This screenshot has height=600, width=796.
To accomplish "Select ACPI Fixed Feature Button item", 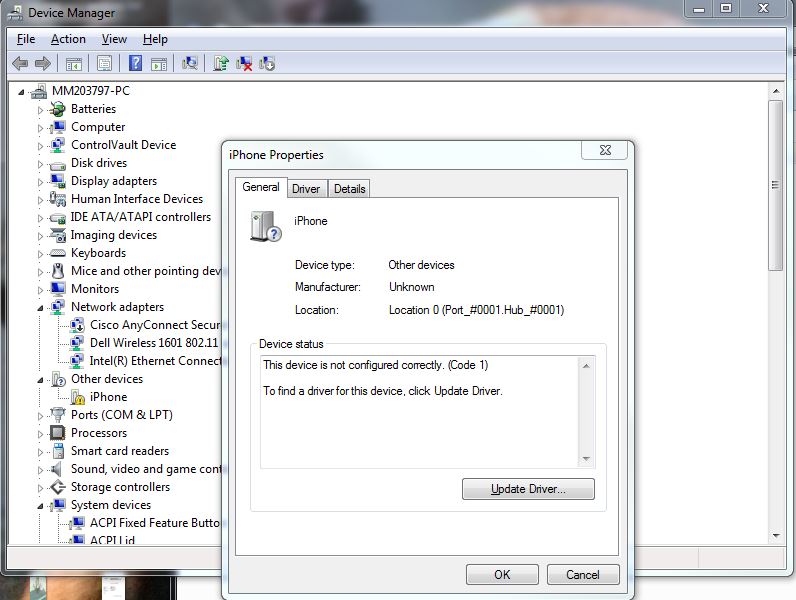I will tap(155, 523).
